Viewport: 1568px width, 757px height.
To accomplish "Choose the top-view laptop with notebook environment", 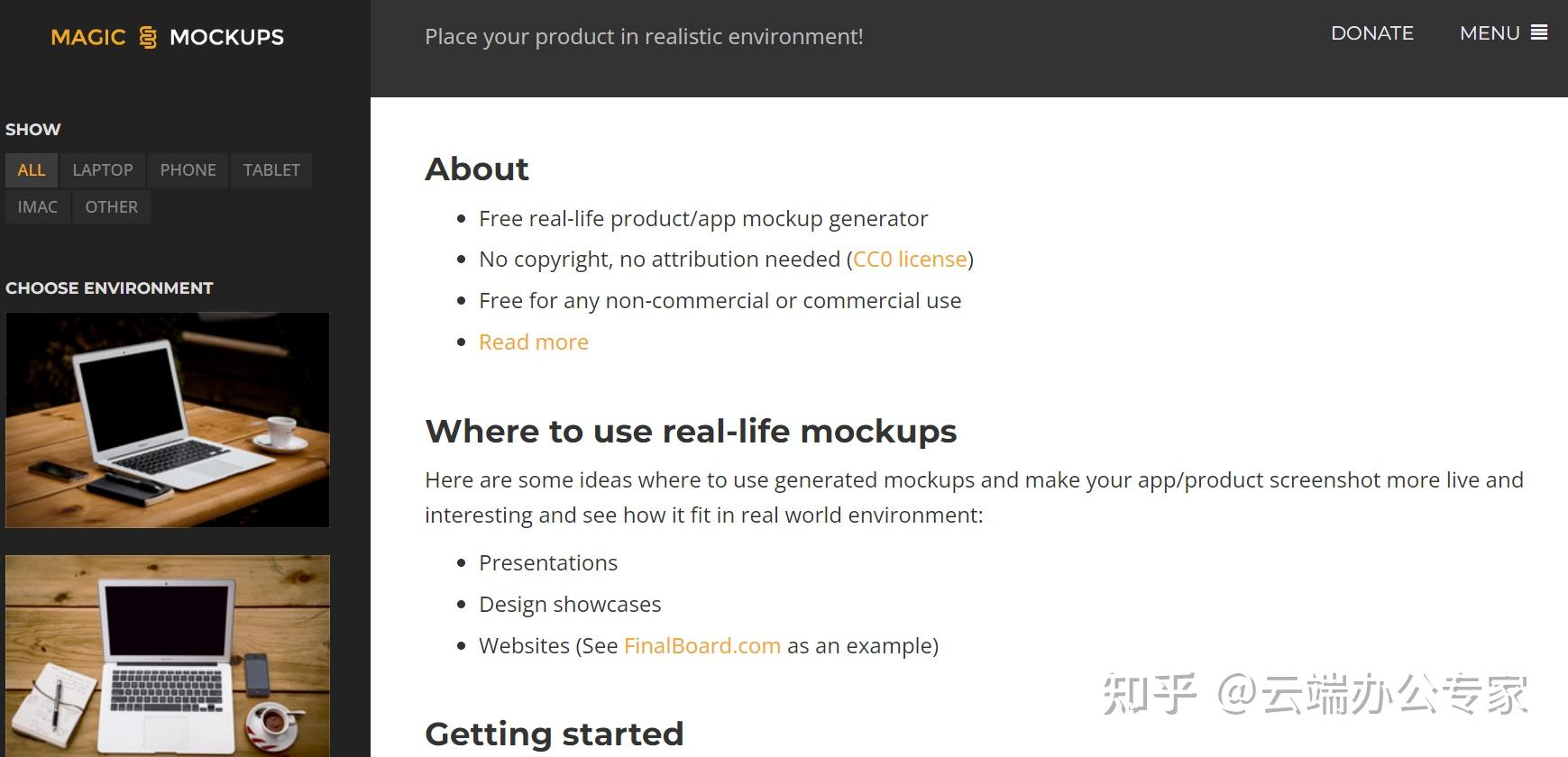I will (x=168, y=656).
